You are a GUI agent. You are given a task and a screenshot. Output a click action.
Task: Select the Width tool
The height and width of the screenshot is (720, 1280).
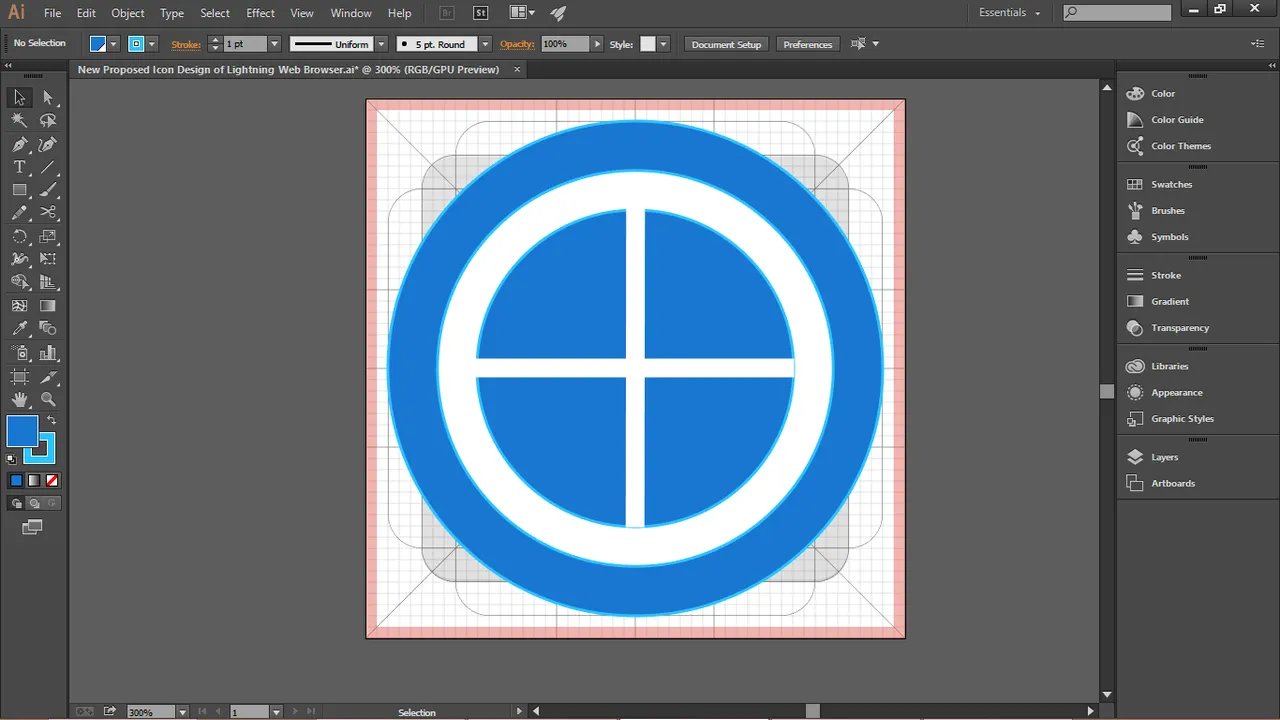click(19, 260)
